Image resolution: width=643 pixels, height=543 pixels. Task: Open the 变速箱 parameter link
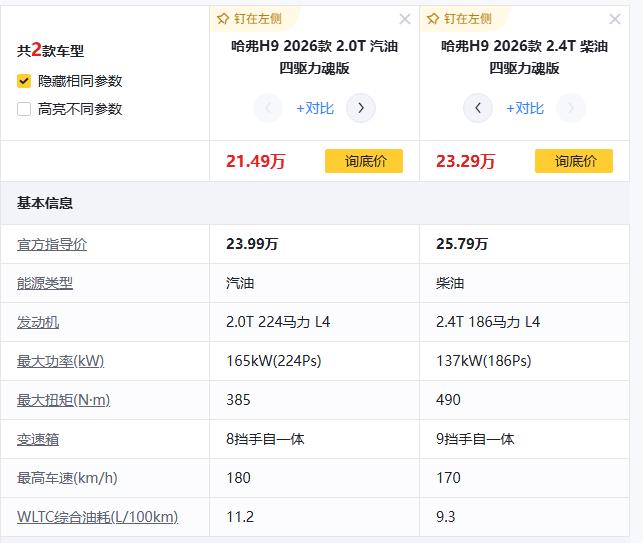click(x=38, y=439)
